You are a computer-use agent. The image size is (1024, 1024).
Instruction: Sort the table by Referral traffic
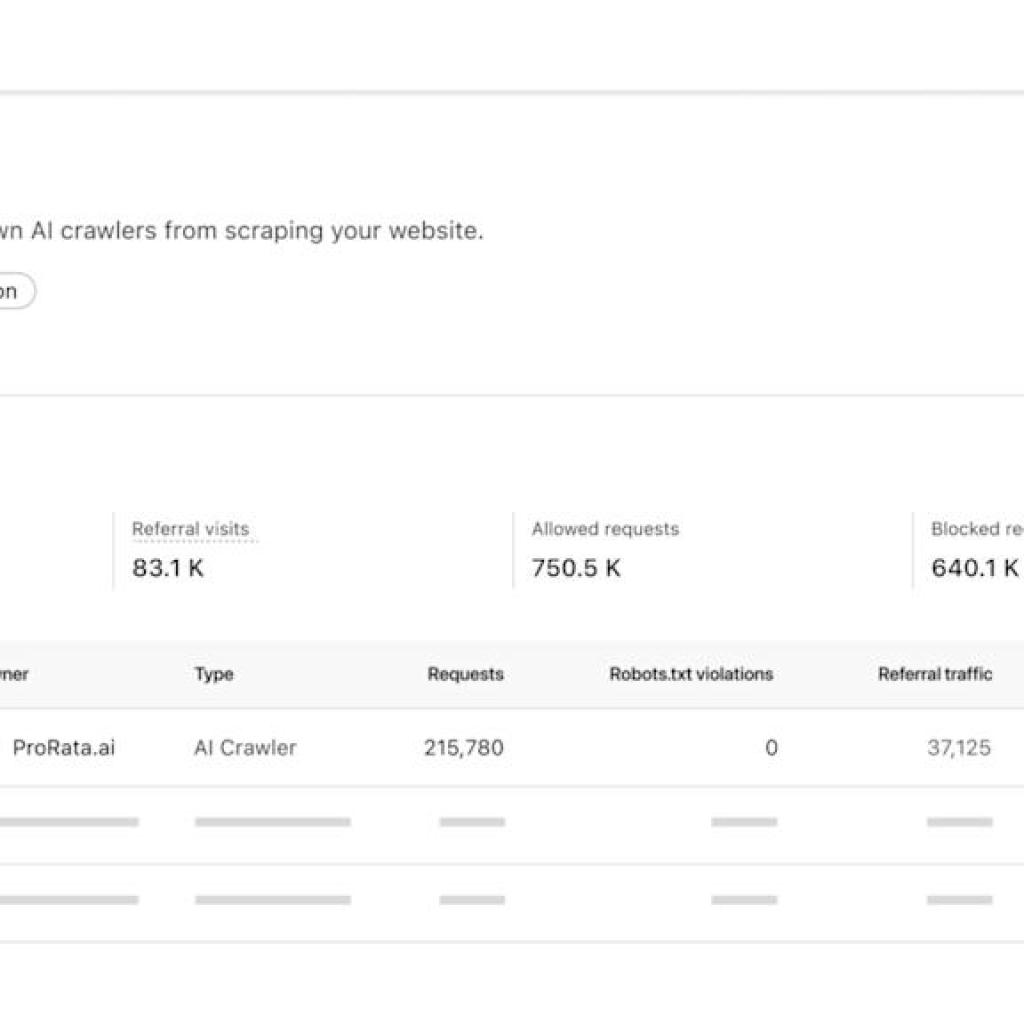coord(934,674)
